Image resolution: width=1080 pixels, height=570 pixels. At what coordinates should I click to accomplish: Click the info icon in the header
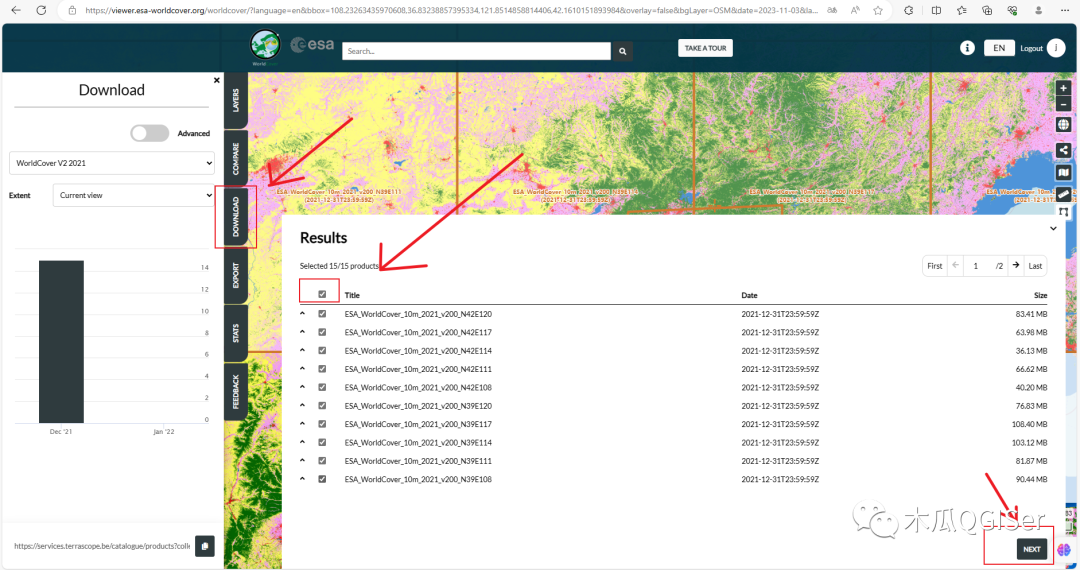(967, 48)
